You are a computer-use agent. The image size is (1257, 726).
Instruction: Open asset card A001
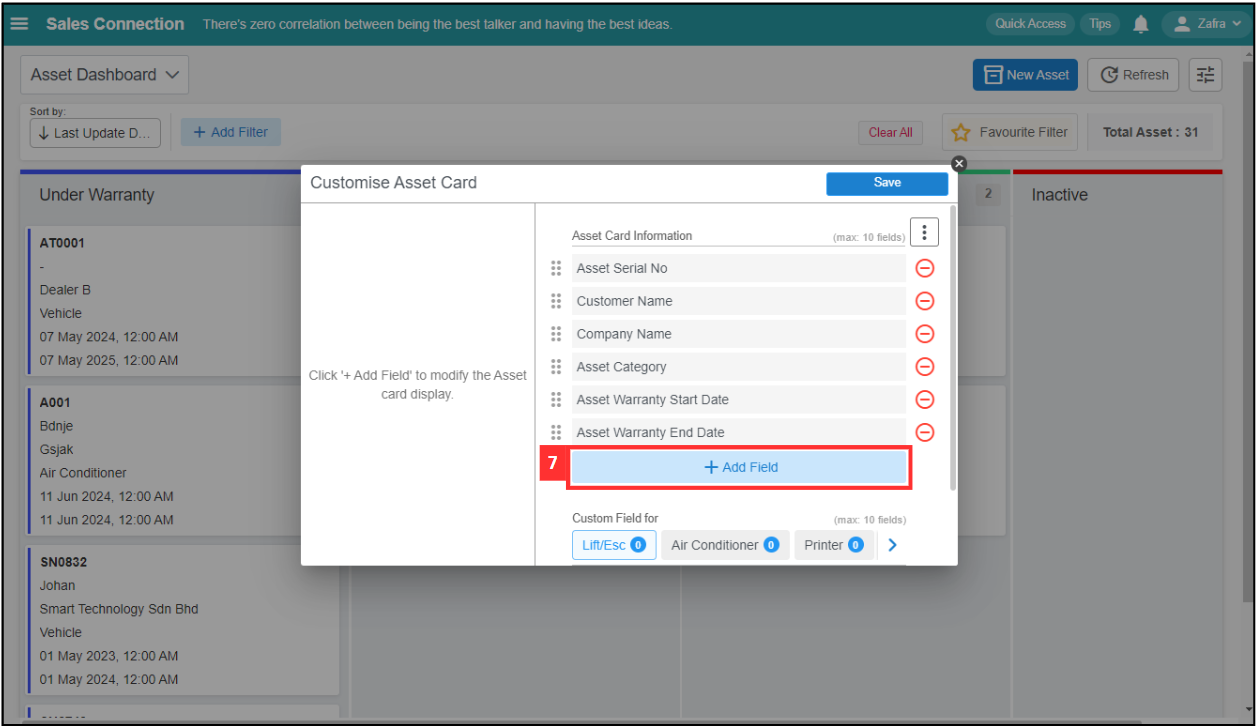click(x=183, y=461)
